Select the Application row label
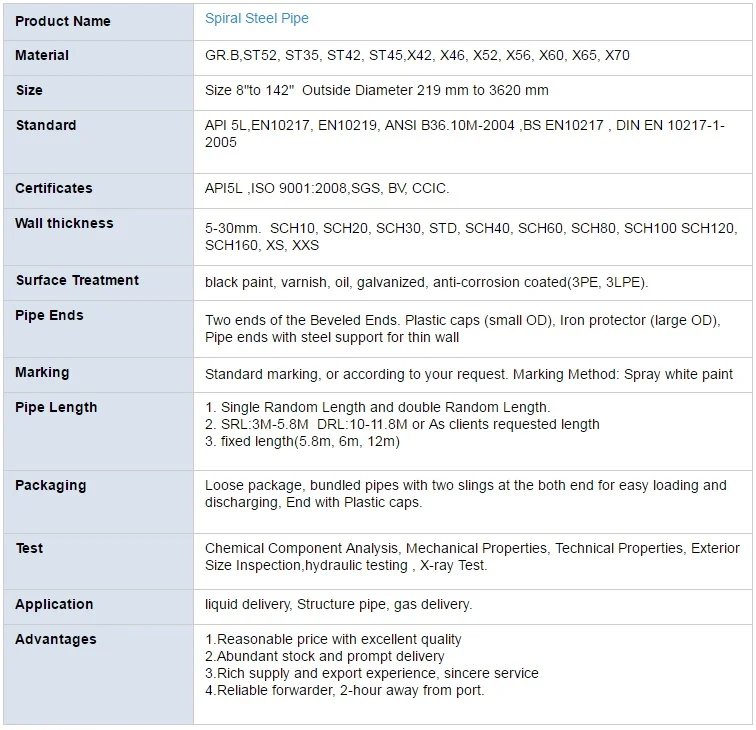Viewport: 756px width, 730px height. coord(54,605)
